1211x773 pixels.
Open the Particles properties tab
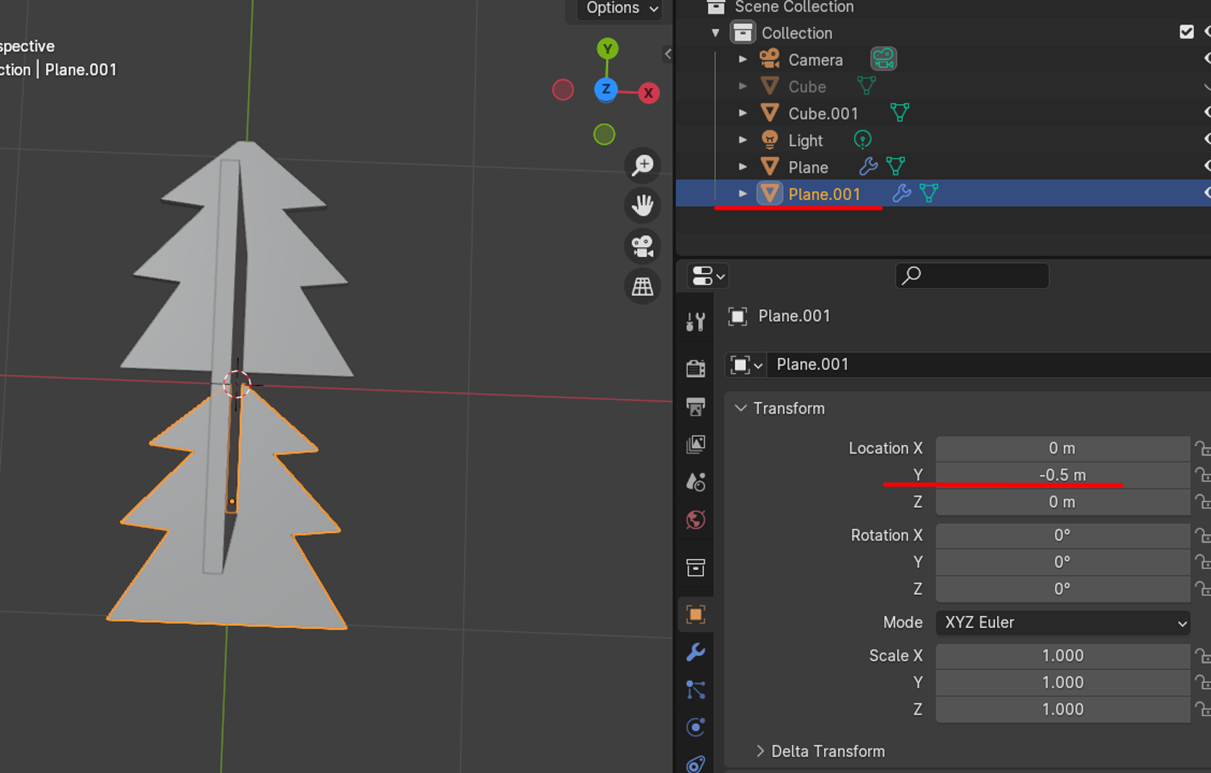point(696,690)
